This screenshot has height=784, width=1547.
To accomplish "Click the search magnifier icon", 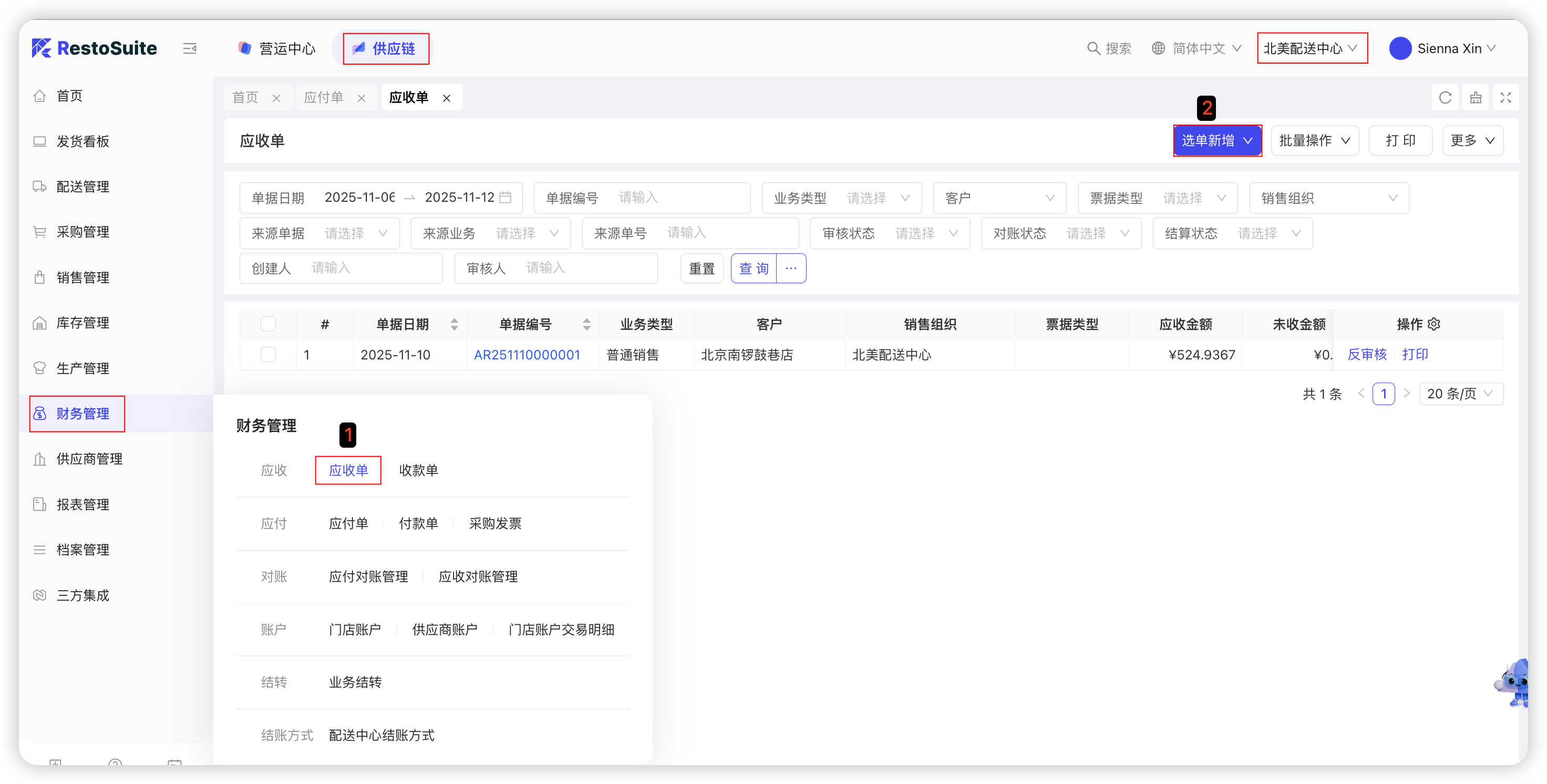I will click(1093, 49).
